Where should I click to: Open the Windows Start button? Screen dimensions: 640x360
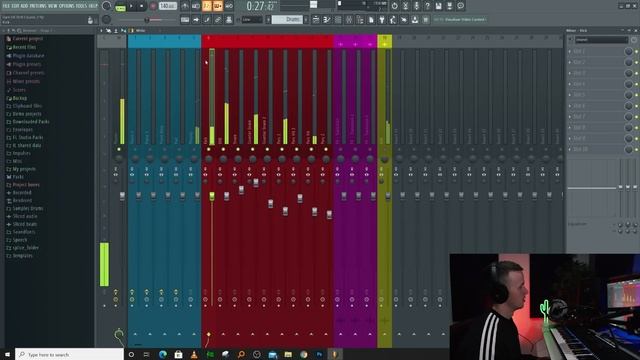pos(7,354)
